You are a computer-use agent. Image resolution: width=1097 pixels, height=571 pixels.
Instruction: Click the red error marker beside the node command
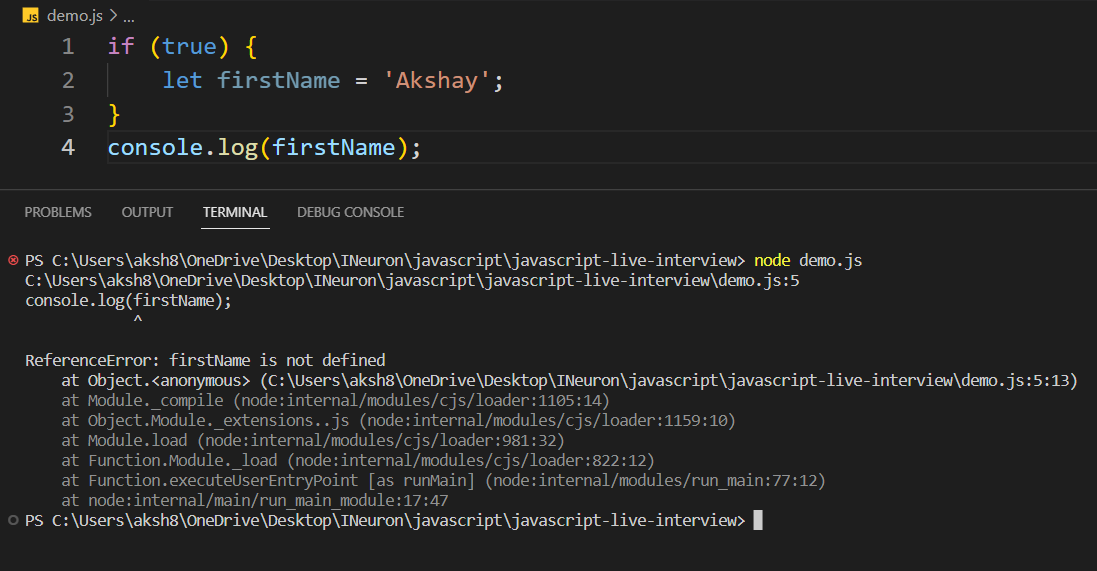(13, 260)
